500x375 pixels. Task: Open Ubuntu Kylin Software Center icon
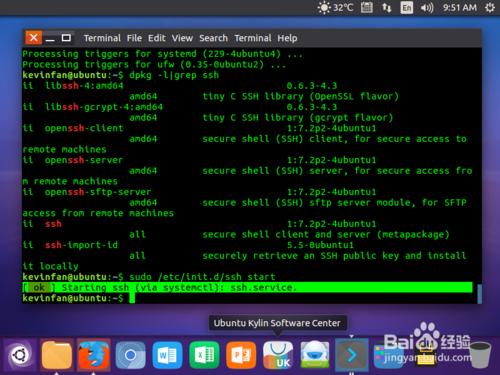278,355
